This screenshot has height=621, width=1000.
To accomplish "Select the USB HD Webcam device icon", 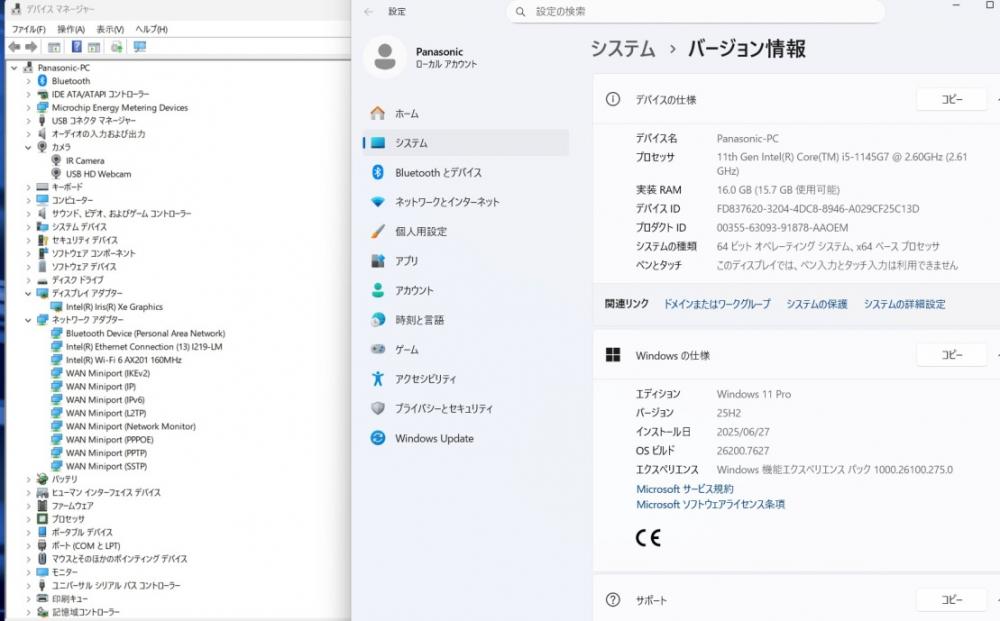I will point(56,174).
